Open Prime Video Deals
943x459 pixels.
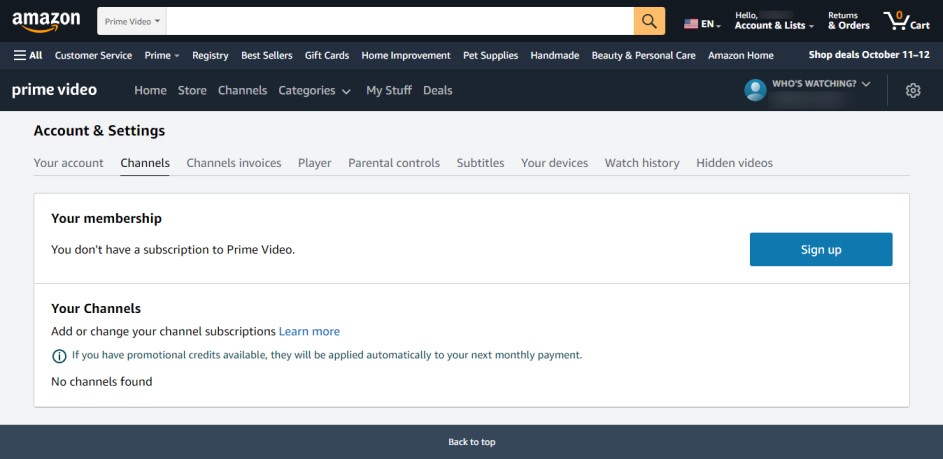click(x=438, y=90)
